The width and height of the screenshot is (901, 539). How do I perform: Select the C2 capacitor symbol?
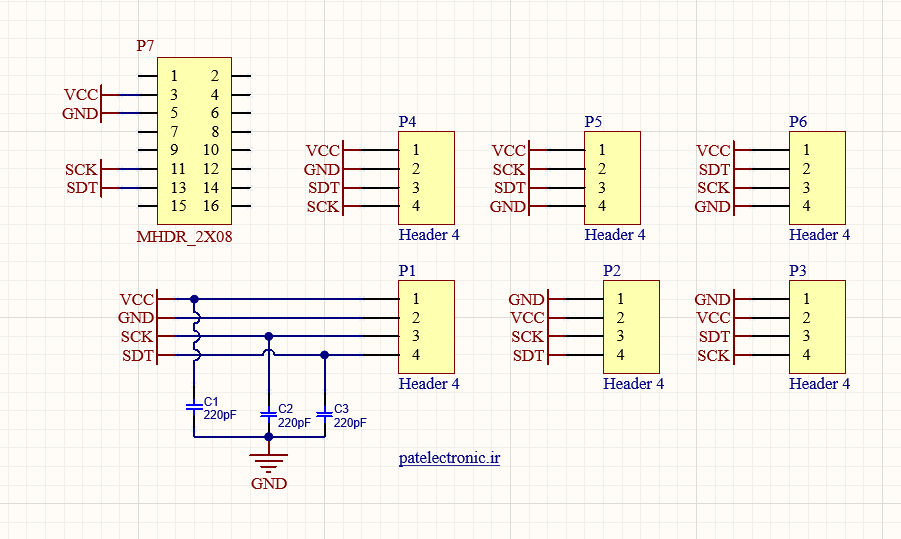[268, 414]
